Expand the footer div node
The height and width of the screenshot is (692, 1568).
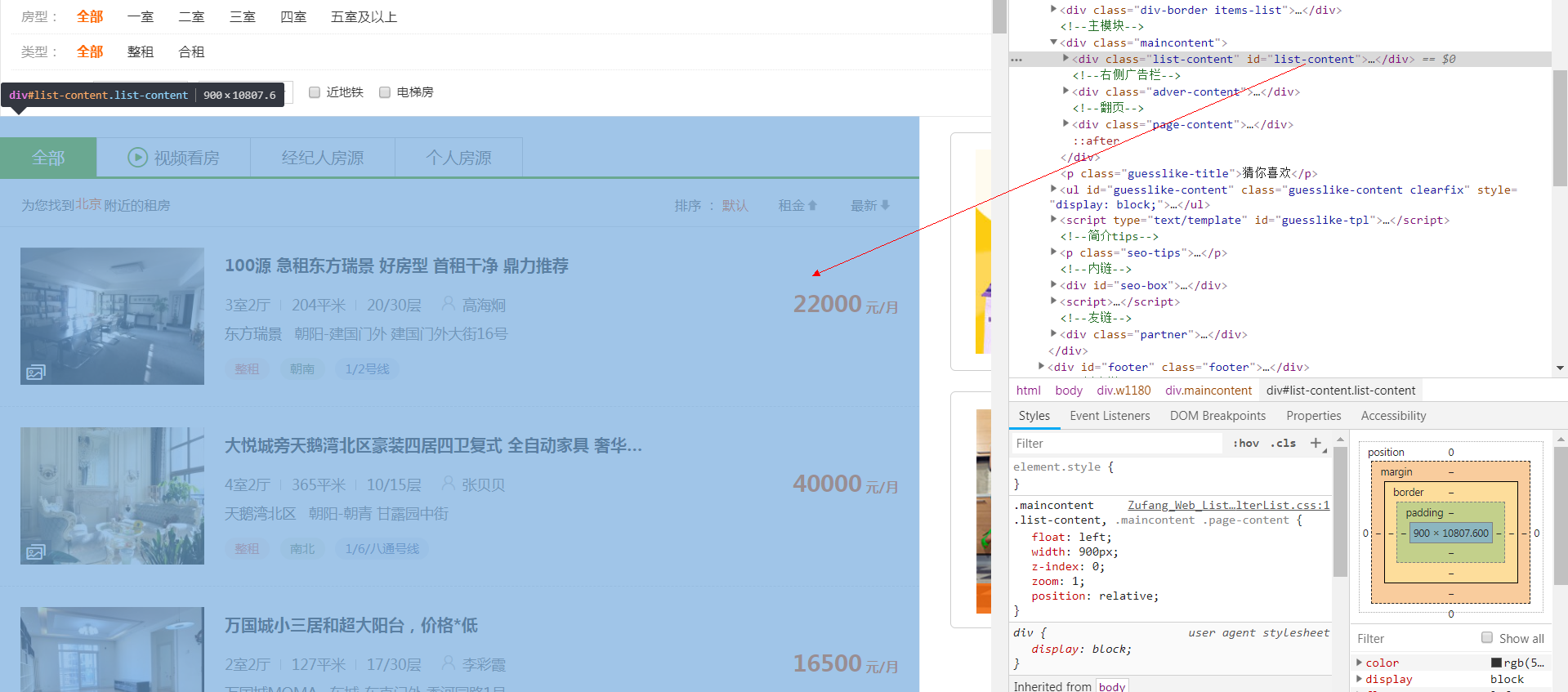click(x=1042, y=366)
